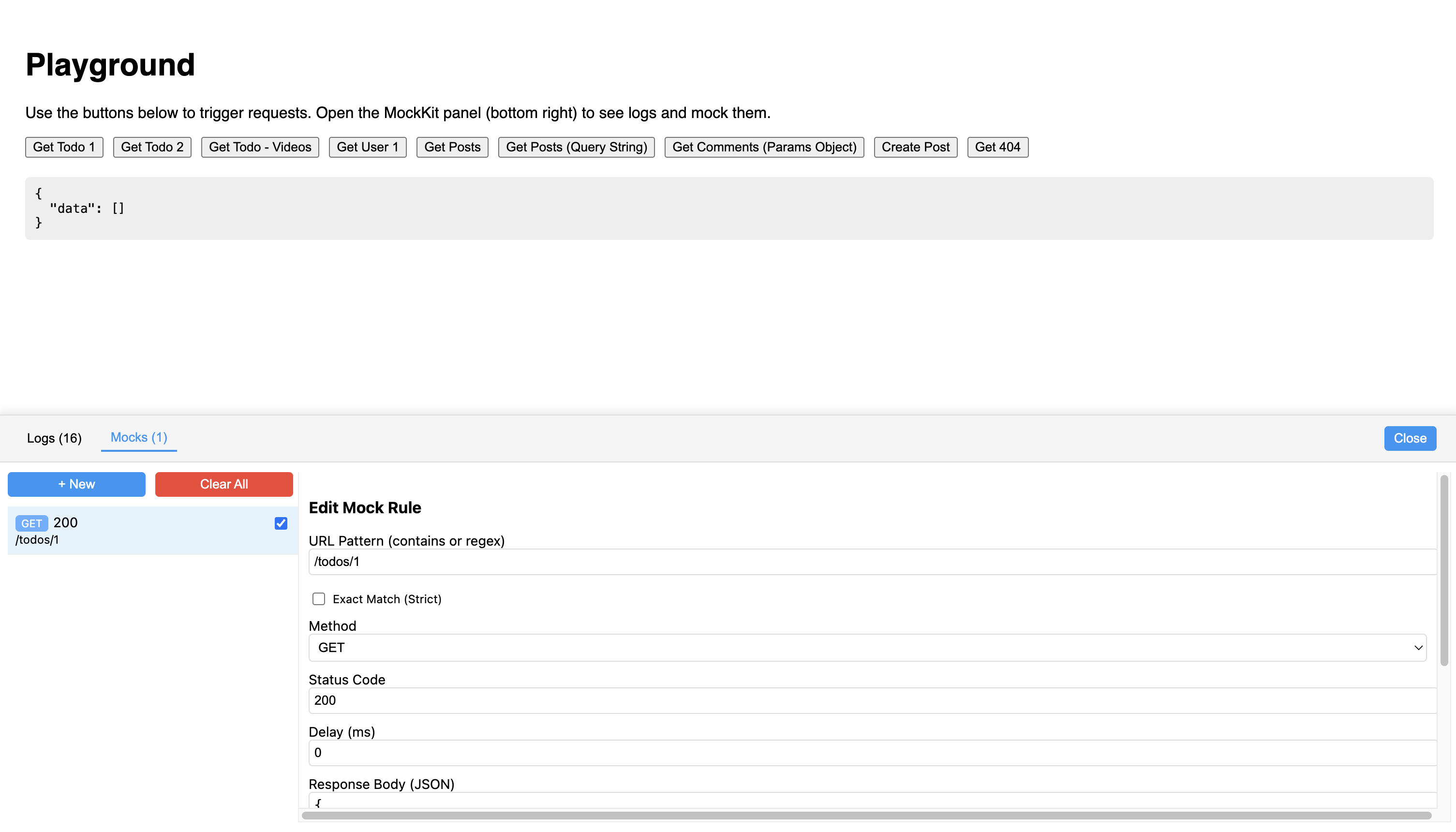This screenshot has height=832, width=1456.
Task: Click the Status Code label
Action: (347, 680)
